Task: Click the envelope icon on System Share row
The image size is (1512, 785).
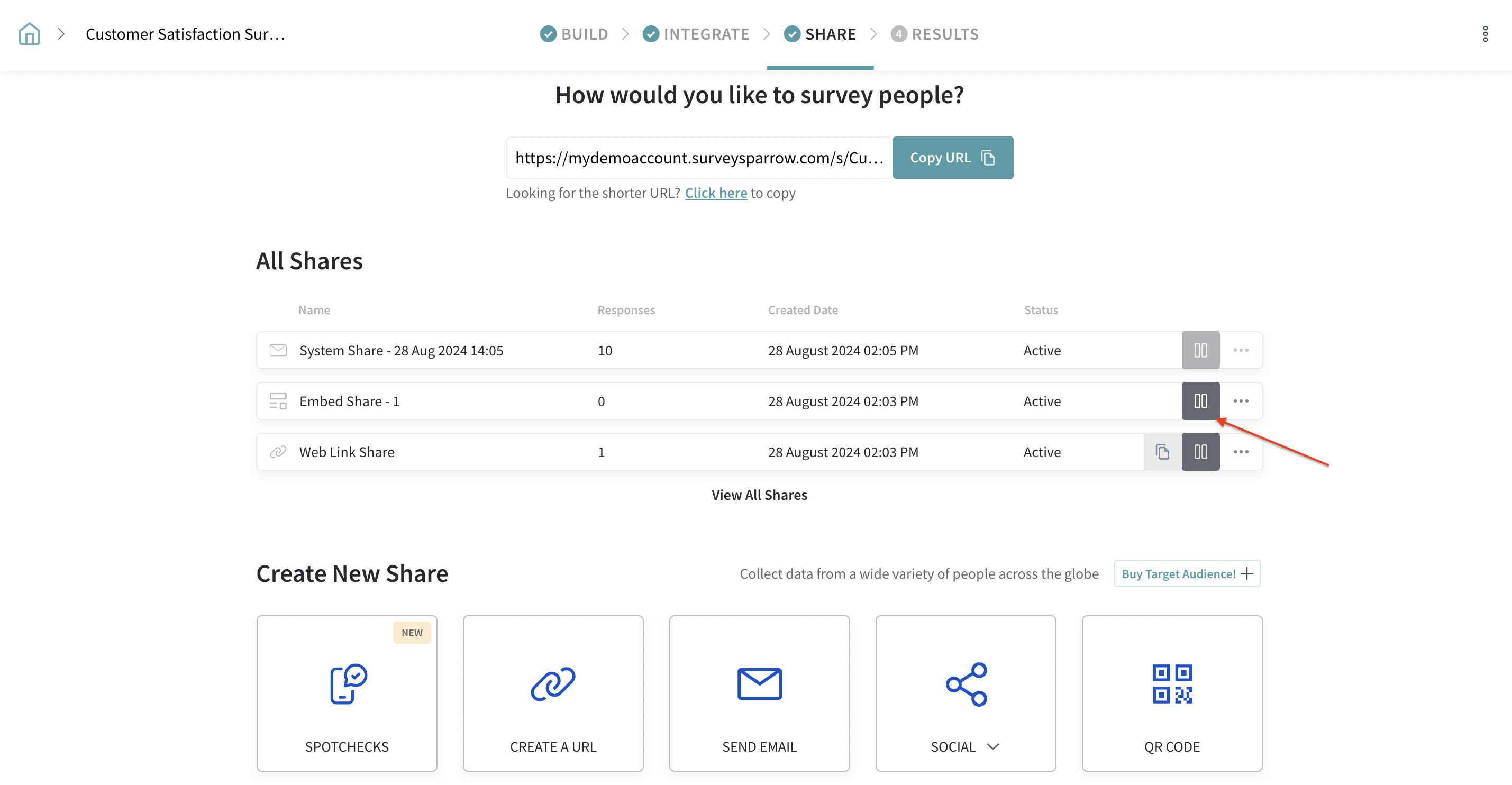Action: click(x=278, y=350)
